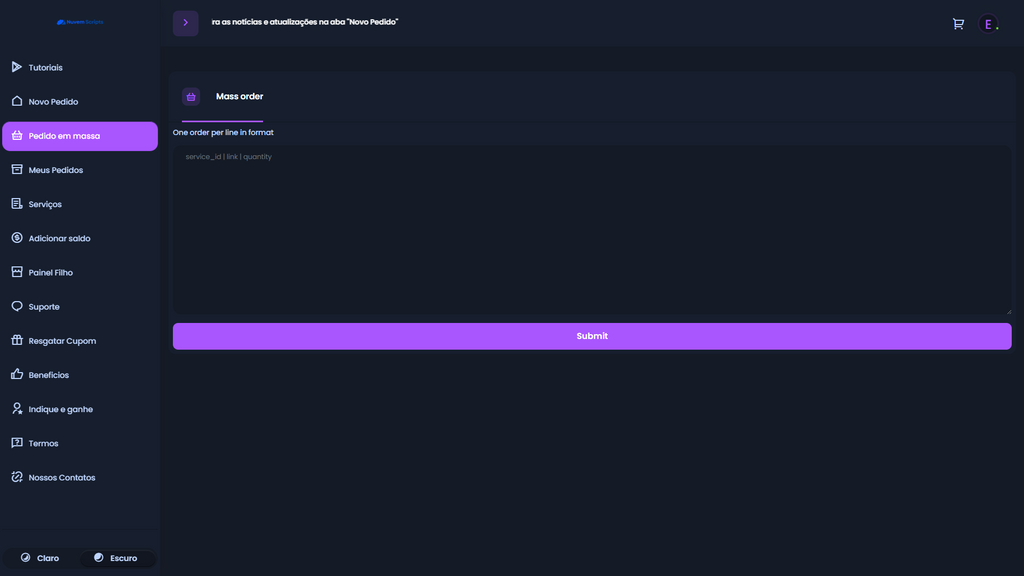Open Pedido em massa menu item
The width and height of the screenshot is (1024, 576).
click(80, 136)
